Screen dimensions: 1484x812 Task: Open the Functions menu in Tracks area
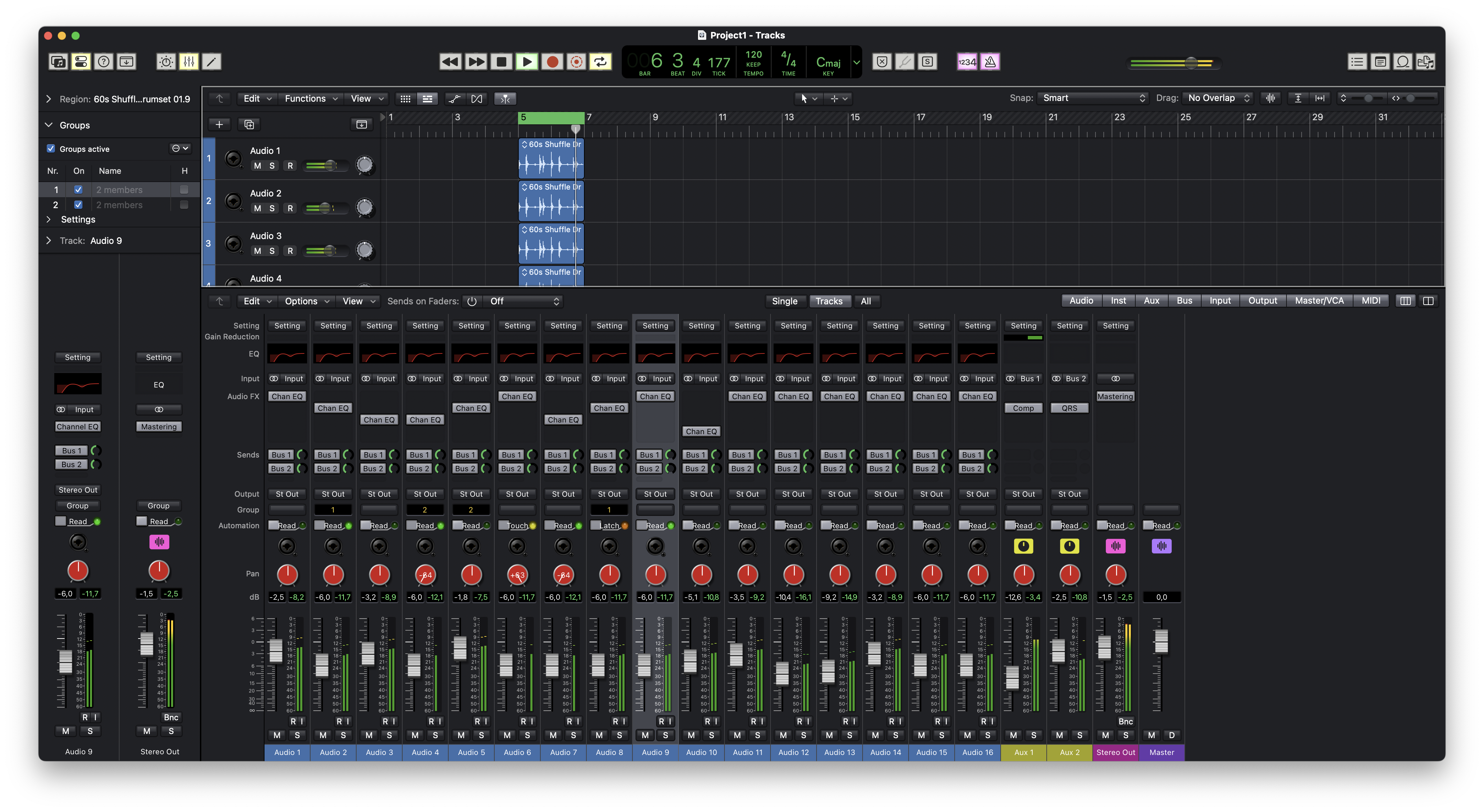click(x=311, y=99)
